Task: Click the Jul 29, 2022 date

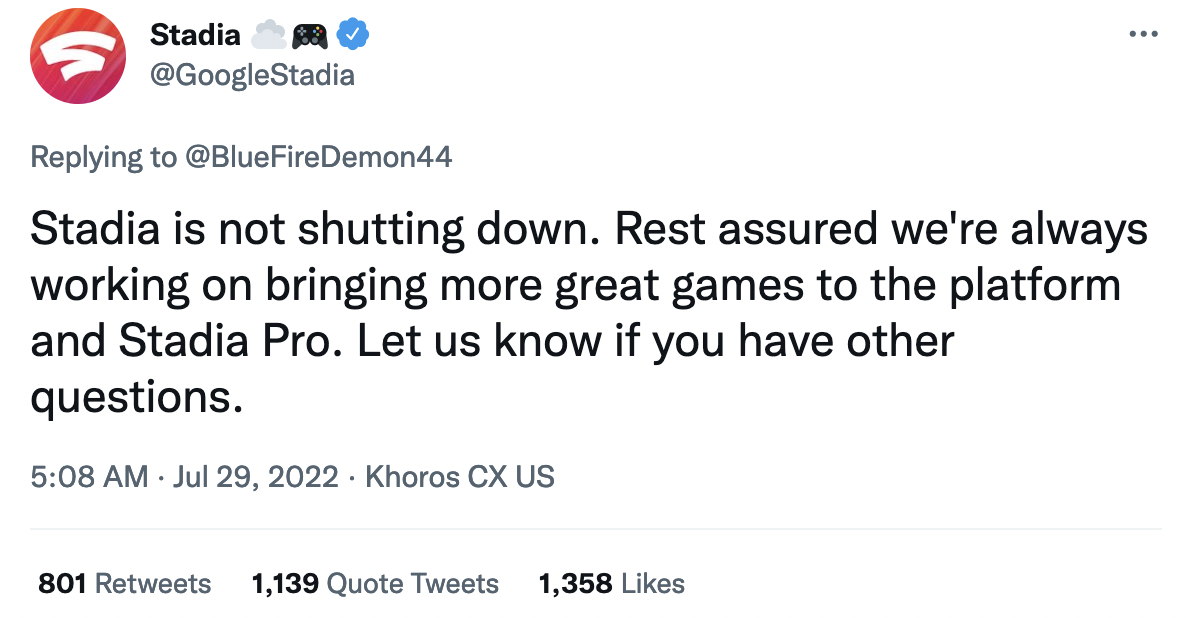Action: [x=256, y=476]
